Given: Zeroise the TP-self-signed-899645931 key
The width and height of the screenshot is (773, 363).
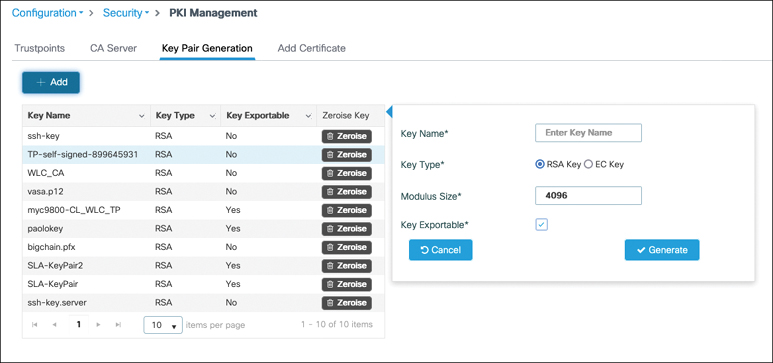Looking at the screenshot, I should [x=347, y=155].
